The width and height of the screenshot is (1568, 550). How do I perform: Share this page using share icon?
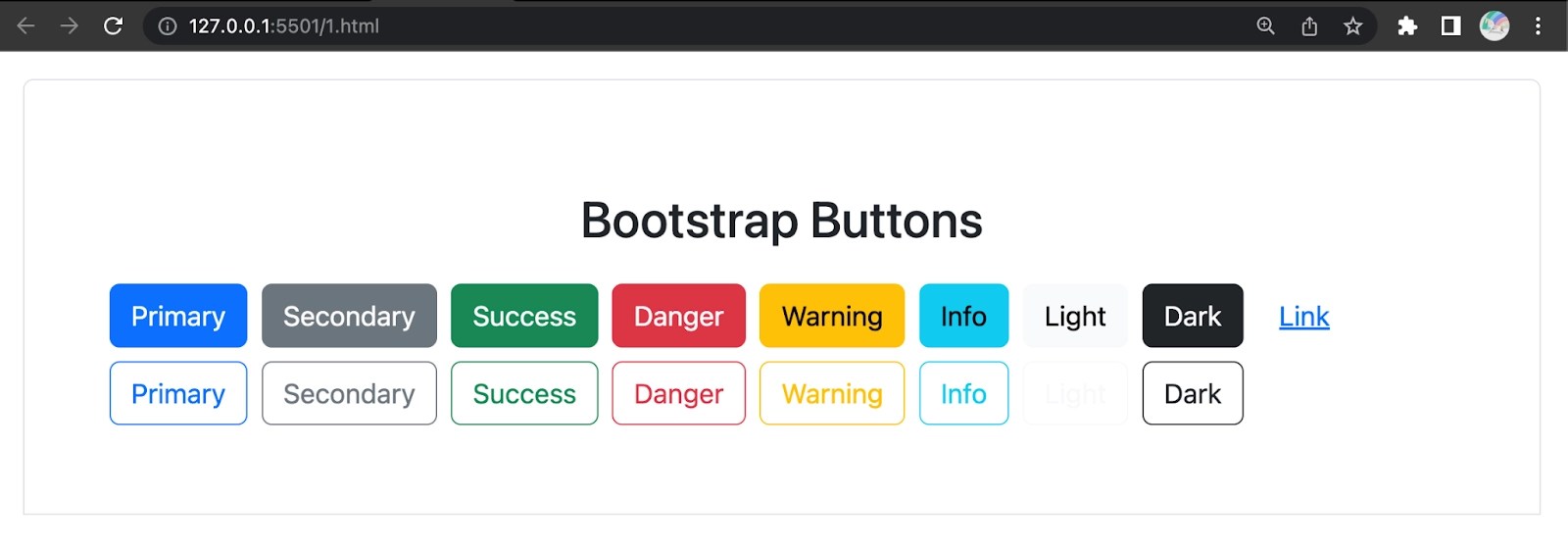coord(1309,26)
